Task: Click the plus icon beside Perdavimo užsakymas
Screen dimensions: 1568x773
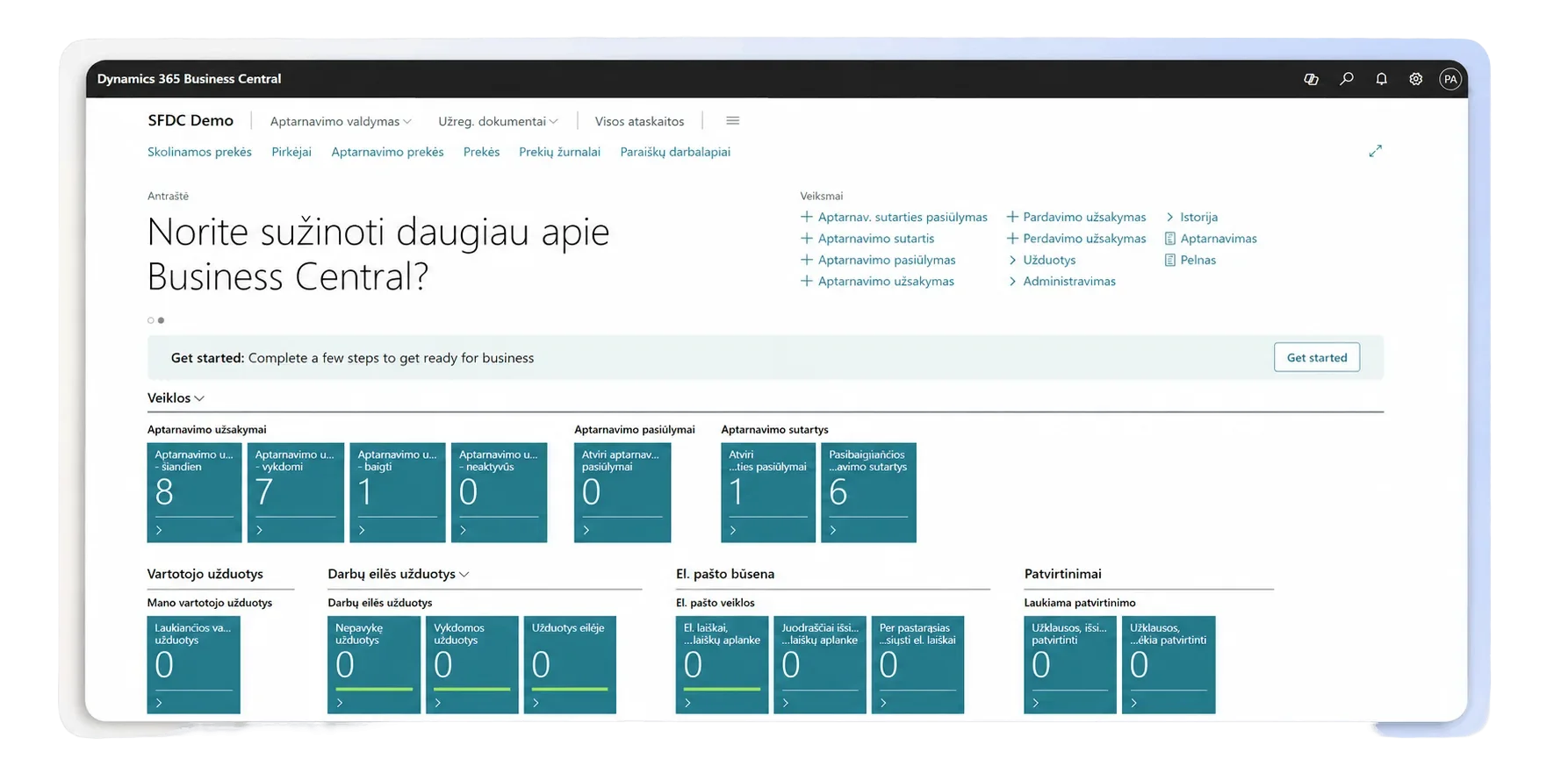Action: pyautogui.click(x=1011, y=238)
